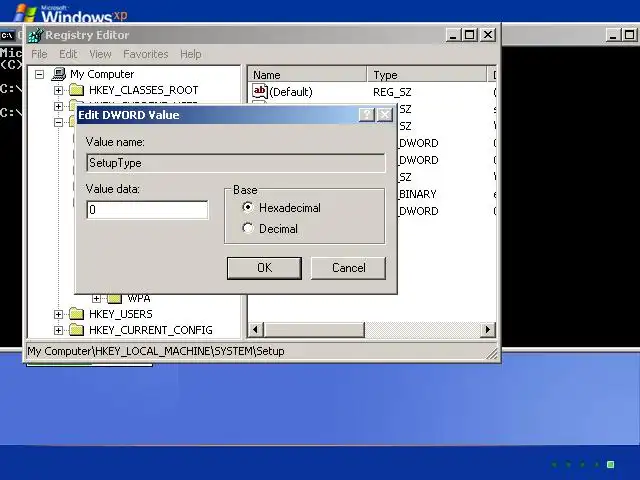Viewport: 640px width, 480px height.
Task: Select the HKEY_CURRENT_CONFIG tree label
Action: coord(151,330)
